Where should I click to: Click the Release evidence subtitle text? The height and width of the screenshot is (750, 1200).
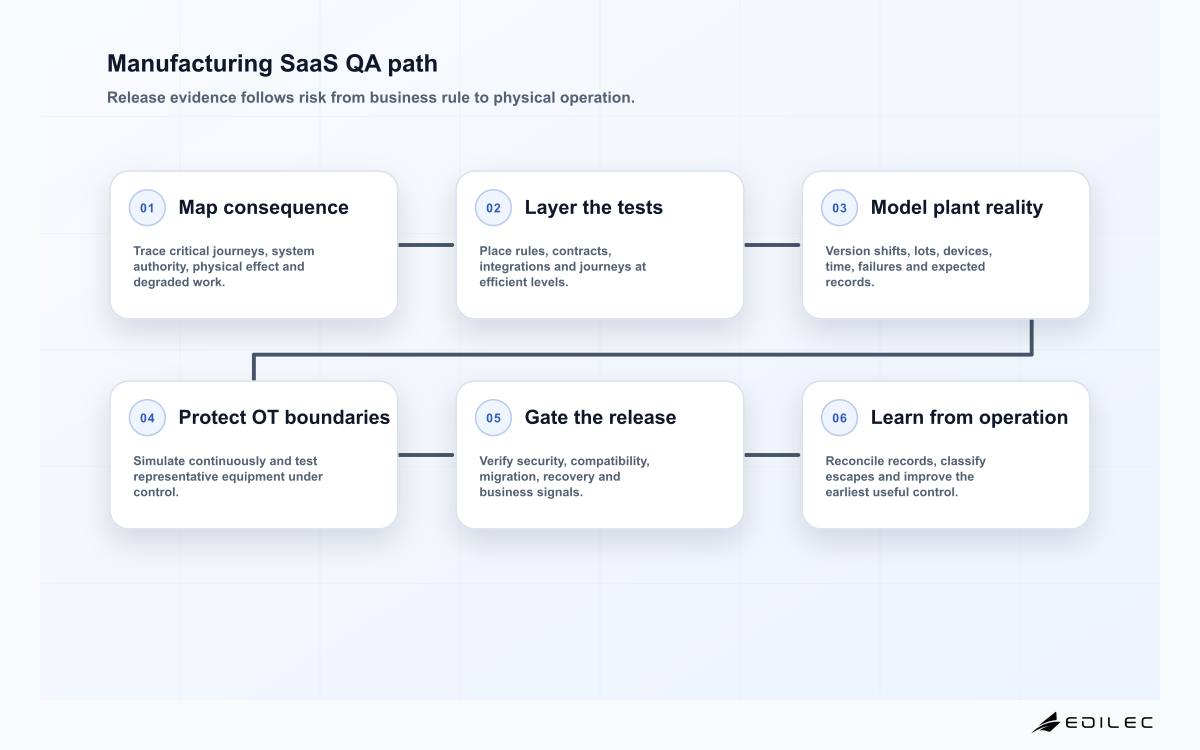click(371, 98)
